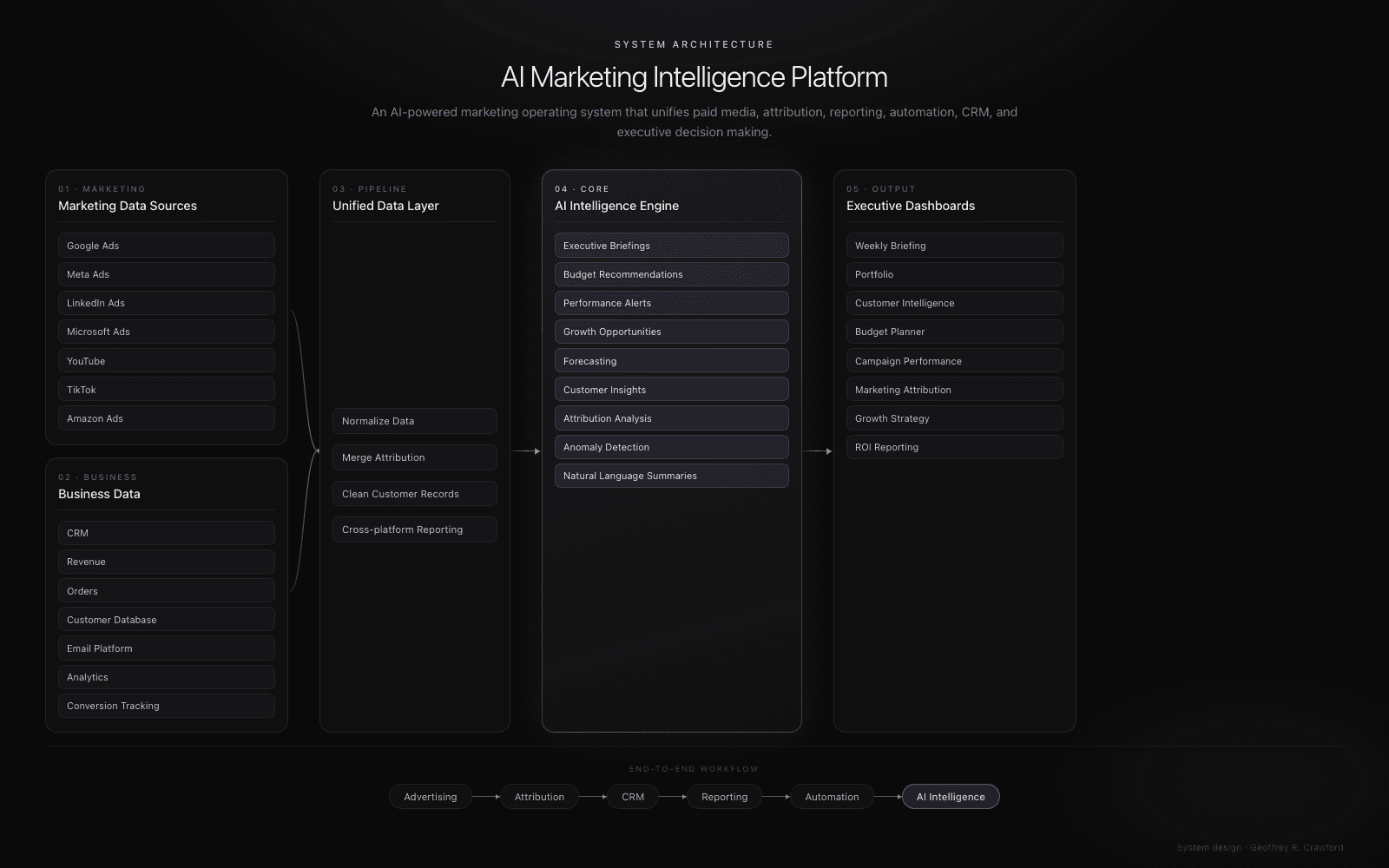Click the Analytics item in Business Data
This screenshot has height=868, width=1389.
[x=167, y=677]
